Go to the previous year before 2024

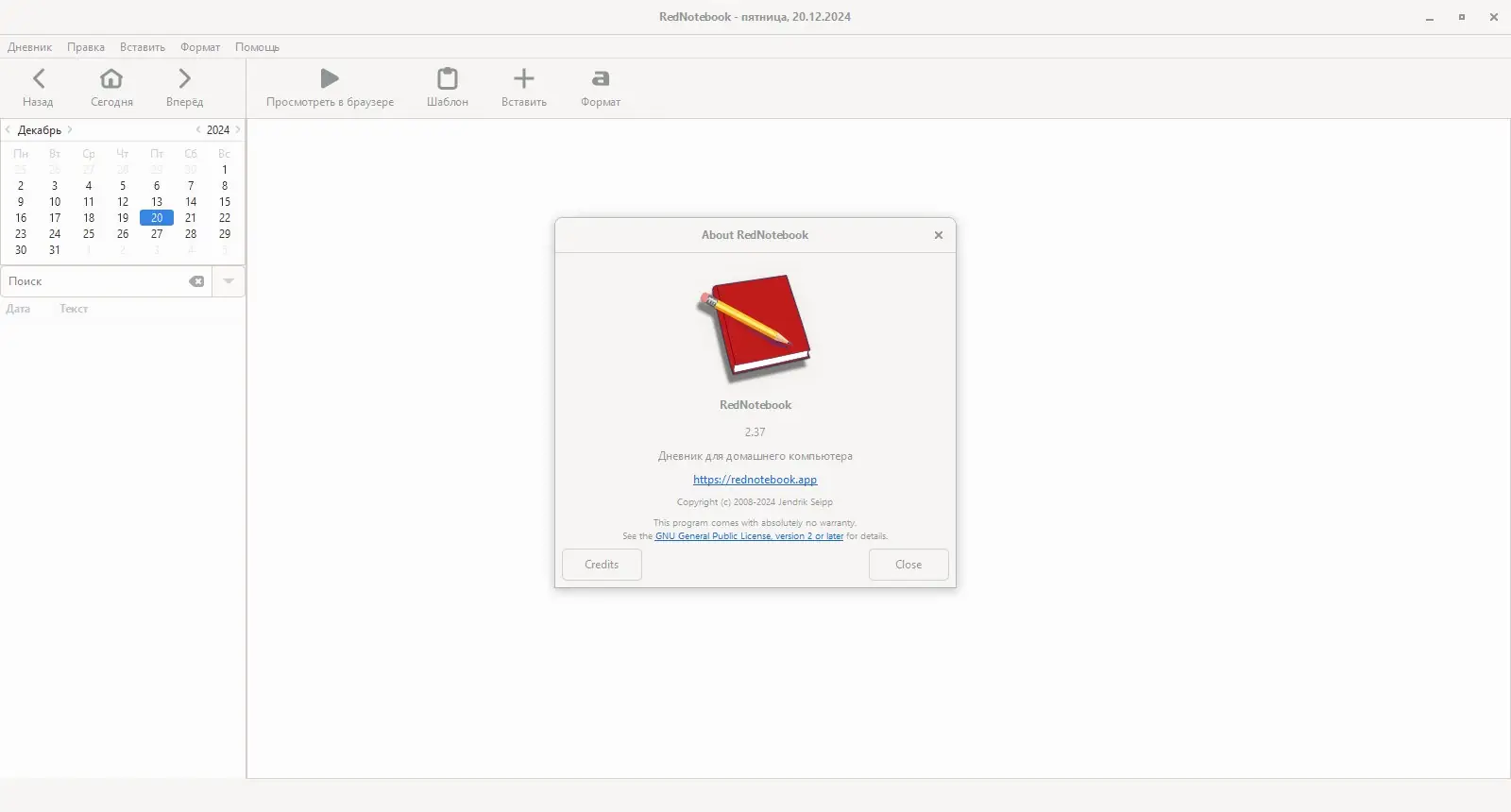pos(198,129)
